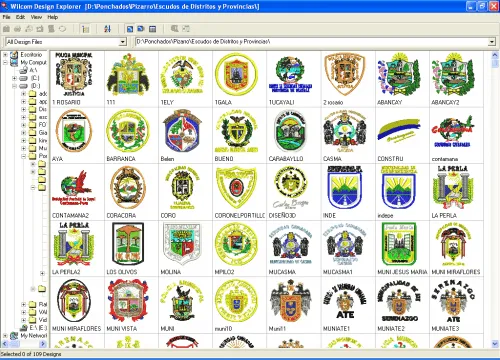Select the My Network icon in tree
The height and width of the screenshot is (360, 500).
[x=14, y=336]
